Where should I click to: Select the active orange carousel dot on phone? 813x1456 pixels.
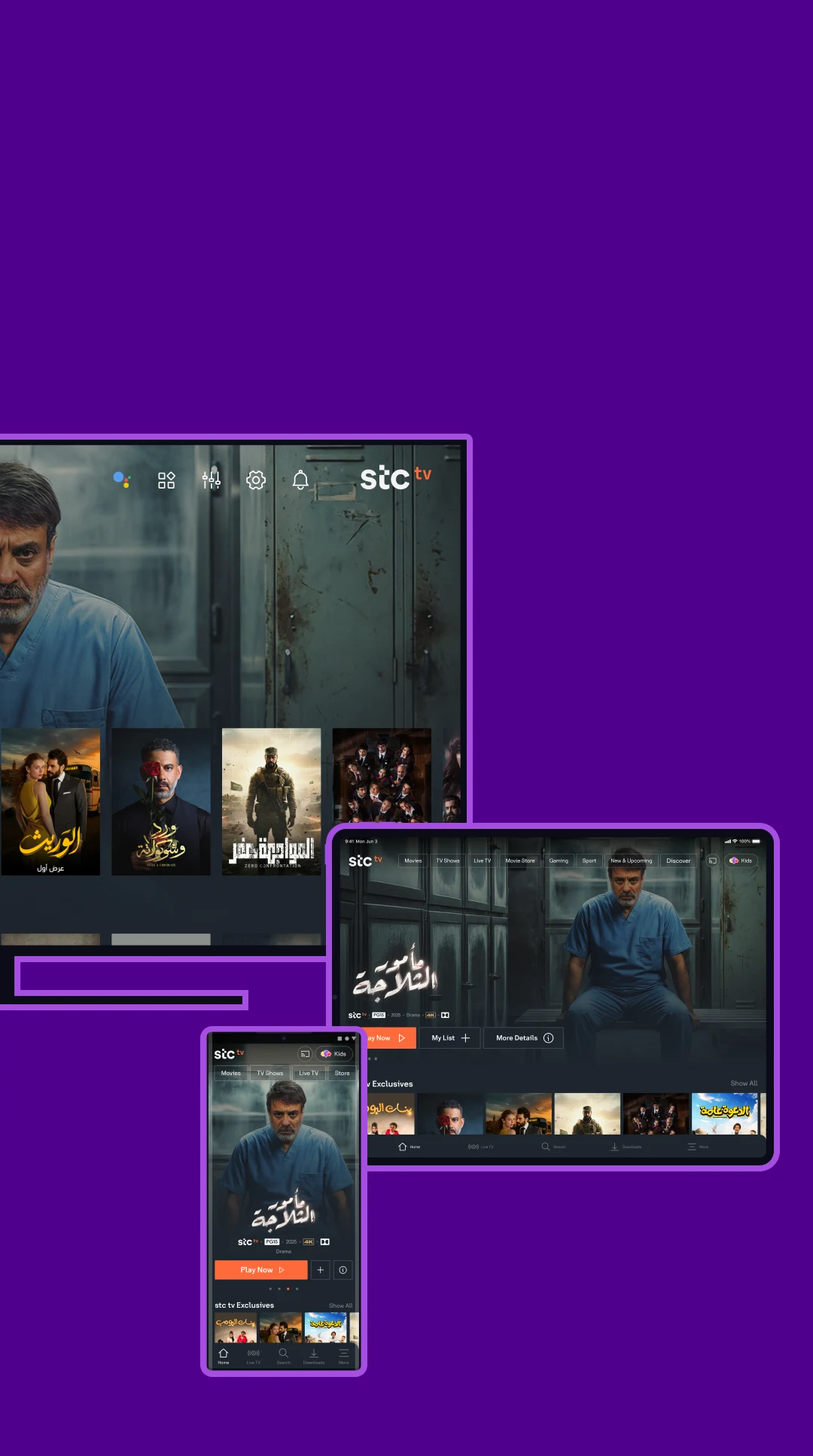click(x=288, y=1289)
